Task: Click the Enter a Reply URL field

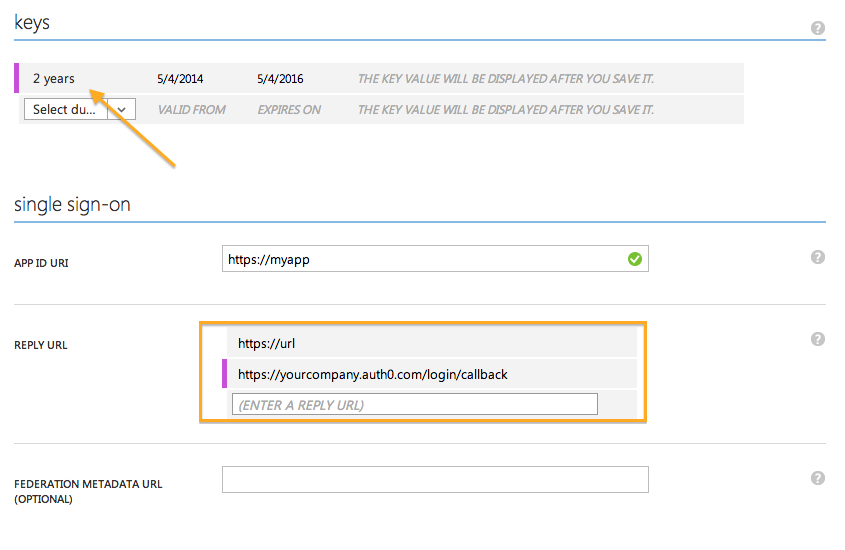Action: [x=414, y=404]
